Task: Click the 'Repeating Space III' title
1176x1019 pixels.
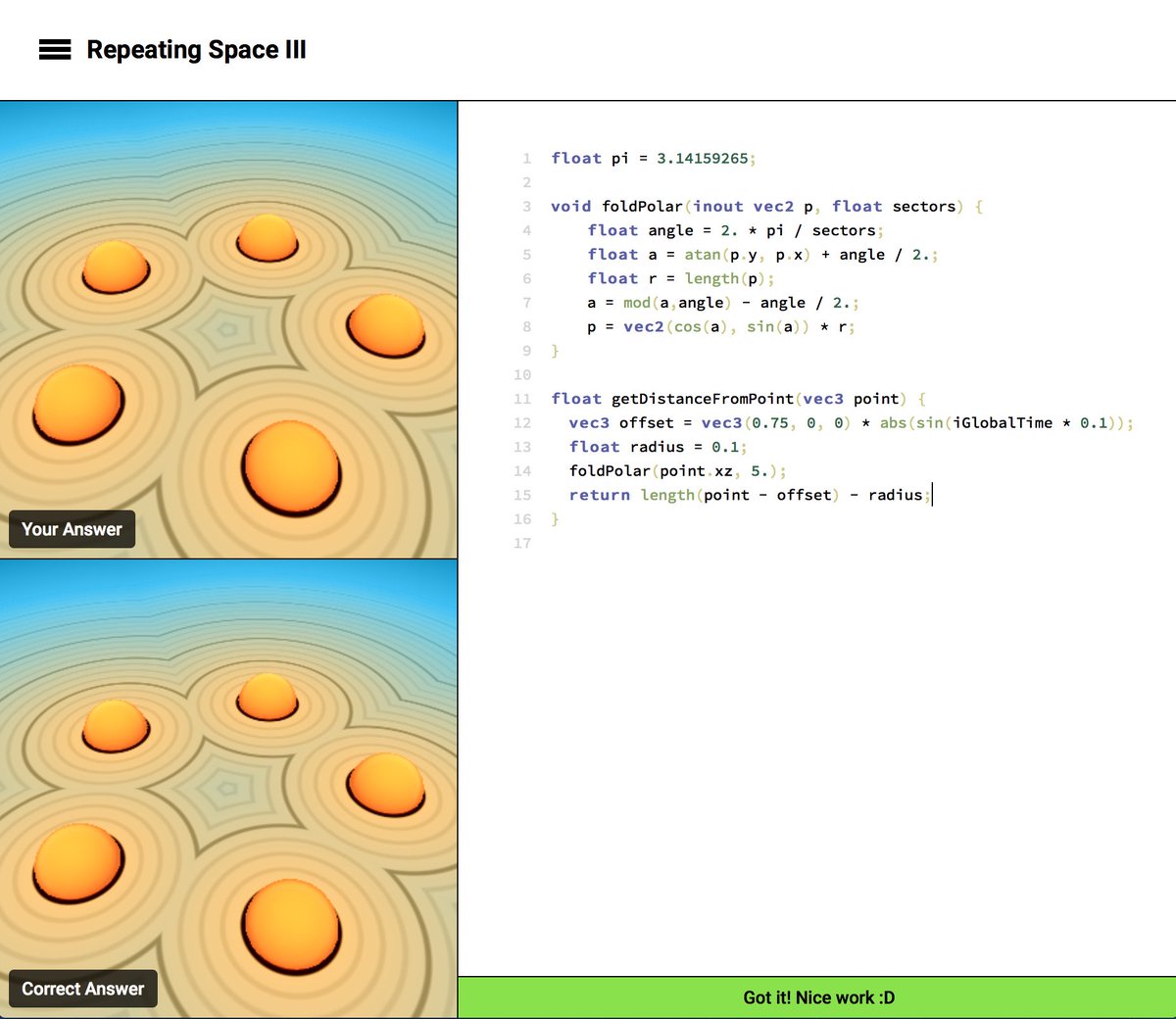Action: coord(196,50)
